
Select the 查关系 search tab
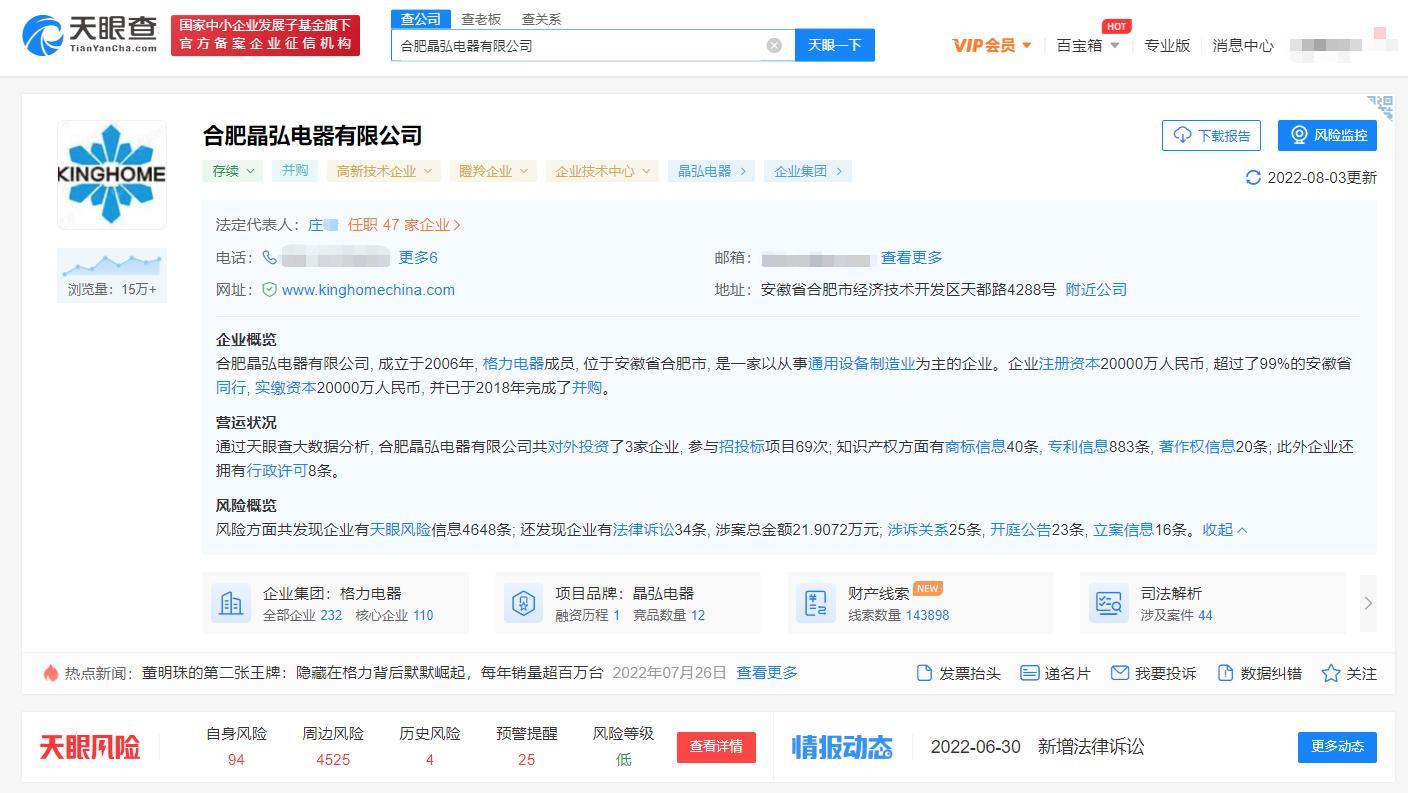coord(541,19)
